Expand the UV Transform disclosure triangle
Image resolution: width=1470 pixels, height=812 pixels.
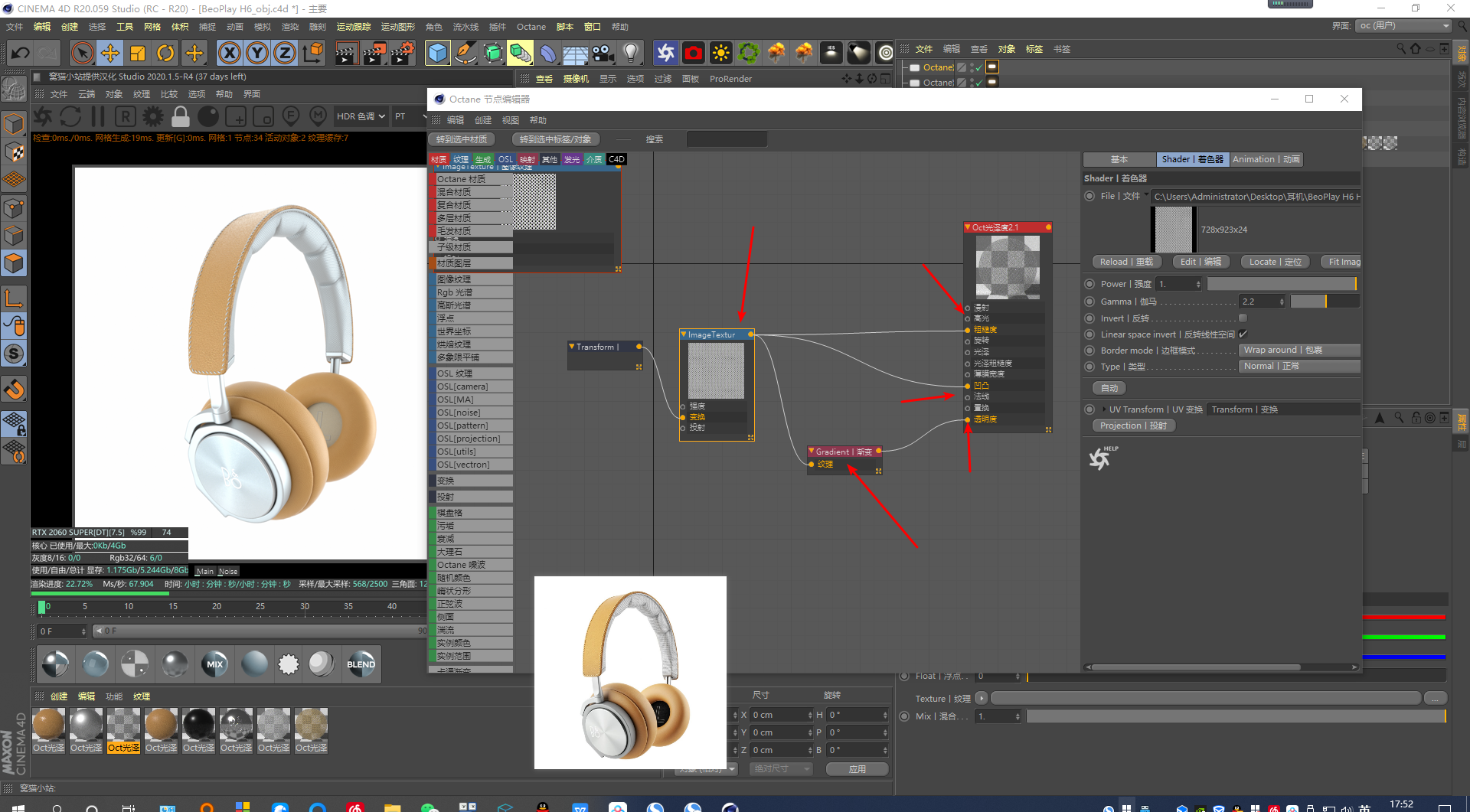click(x=1103, y=409)
